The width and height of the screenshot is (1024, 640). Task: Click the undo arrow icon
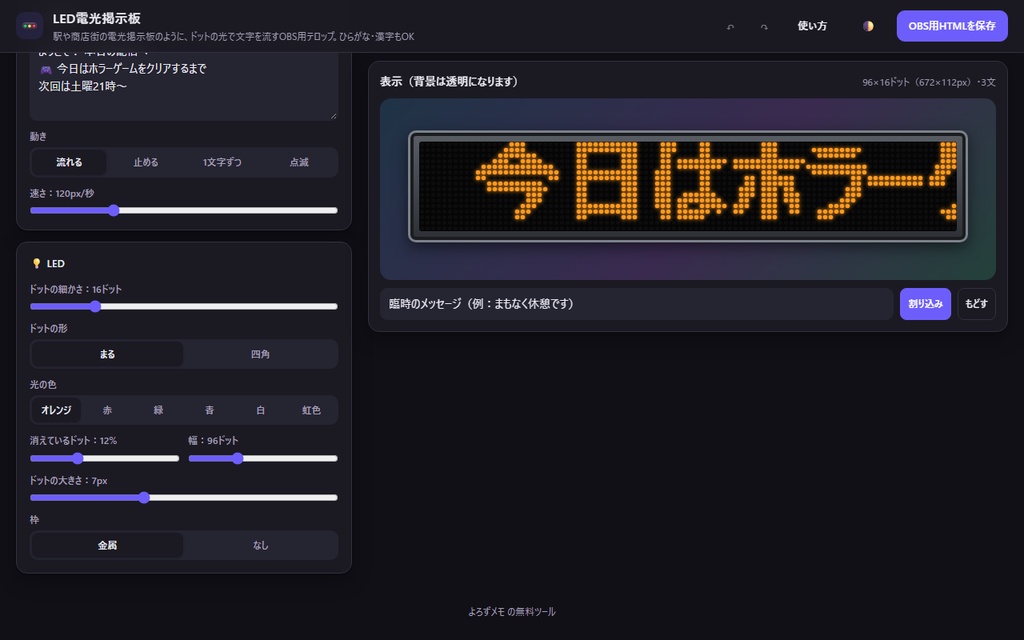(x=731, y=27)
